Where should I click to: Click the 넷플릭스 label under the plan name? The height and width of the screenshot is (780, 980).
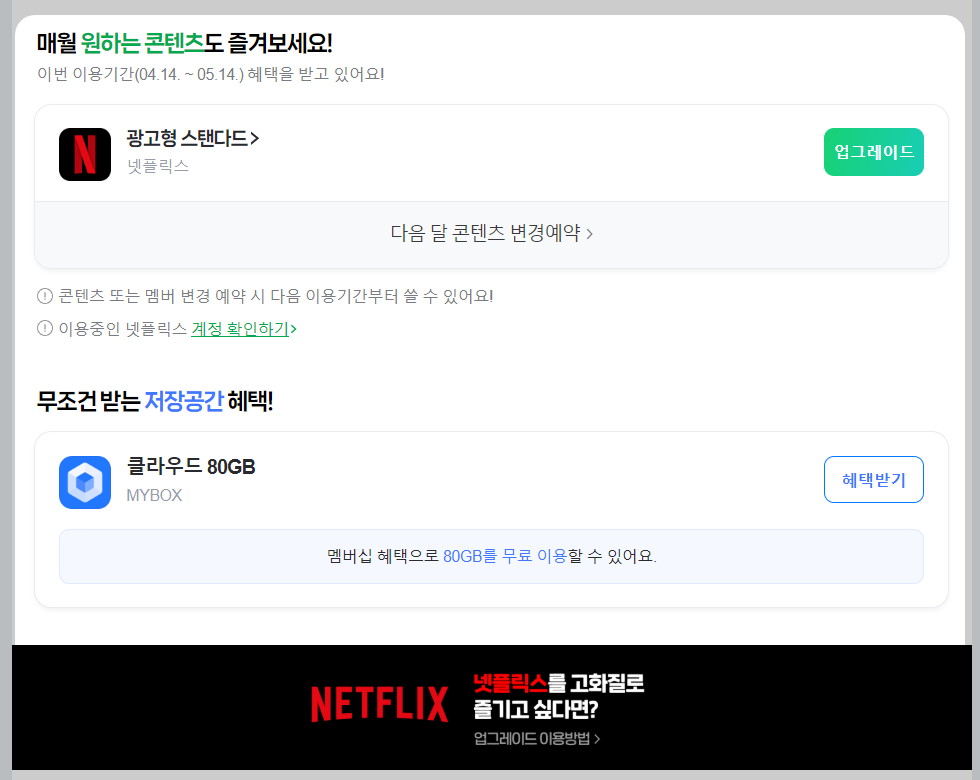pos(158,166)
